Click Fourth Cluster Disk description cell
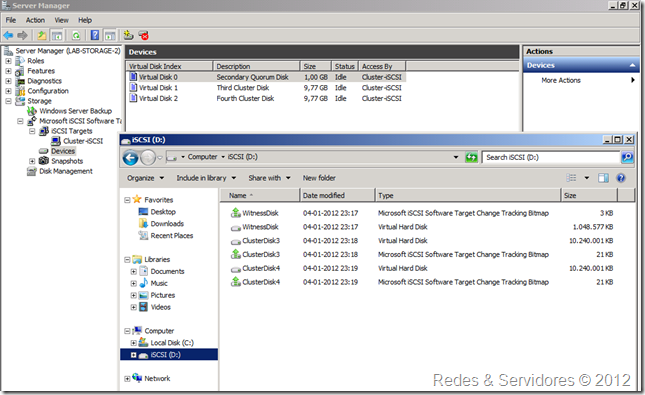The image size is (645, 395). pyautogui.click(x=245, y=98)
